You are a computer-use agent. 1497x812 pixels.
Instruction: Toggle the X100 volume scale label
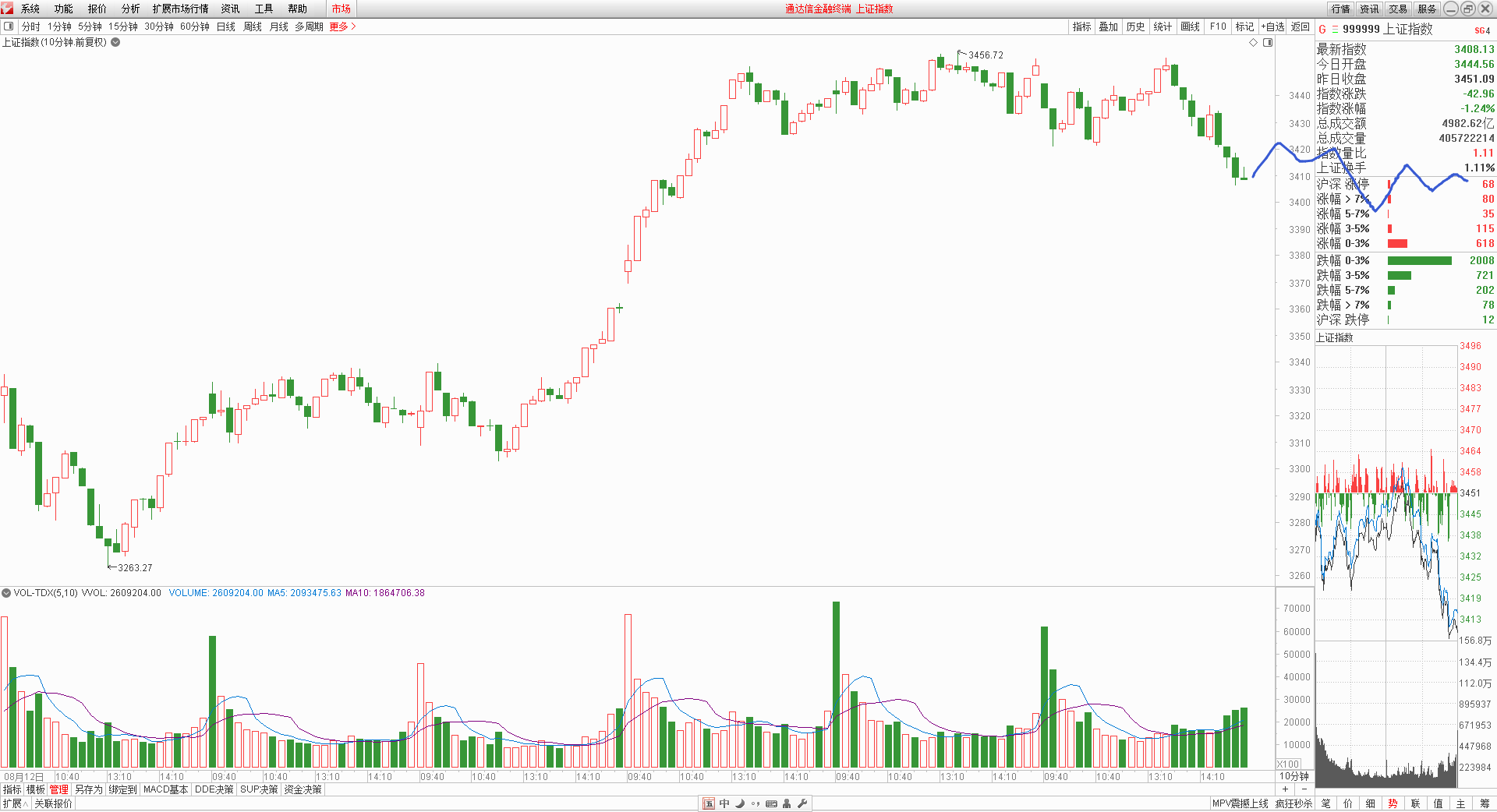[1288, 764]
